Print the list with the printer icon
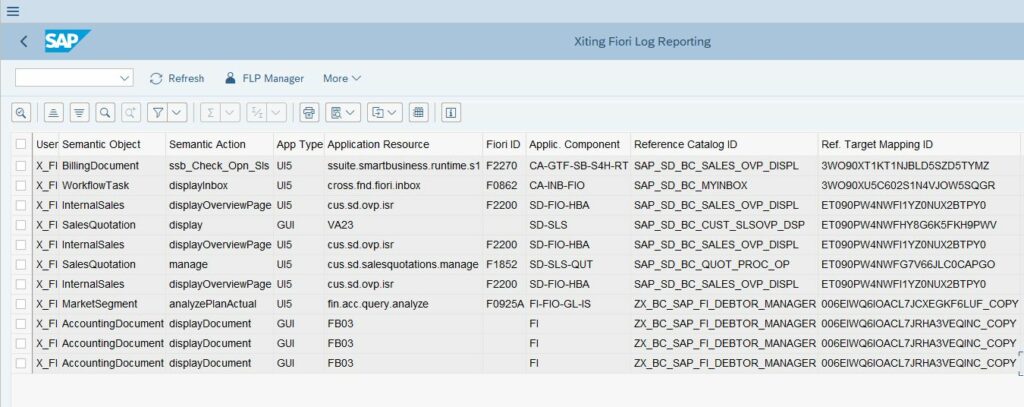This screenshot has height=407, width=1024. 309,112
